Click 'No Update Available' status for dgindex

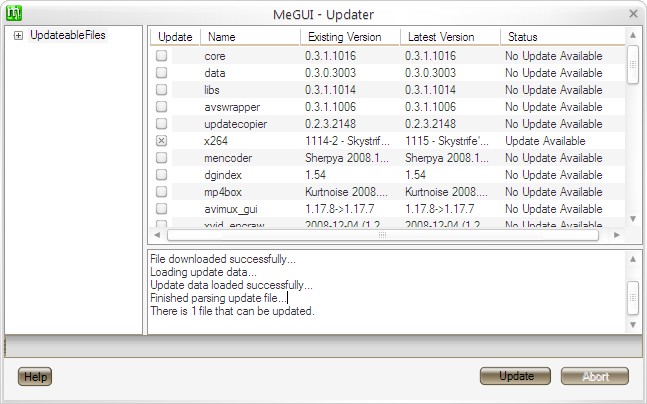point(554,175)
